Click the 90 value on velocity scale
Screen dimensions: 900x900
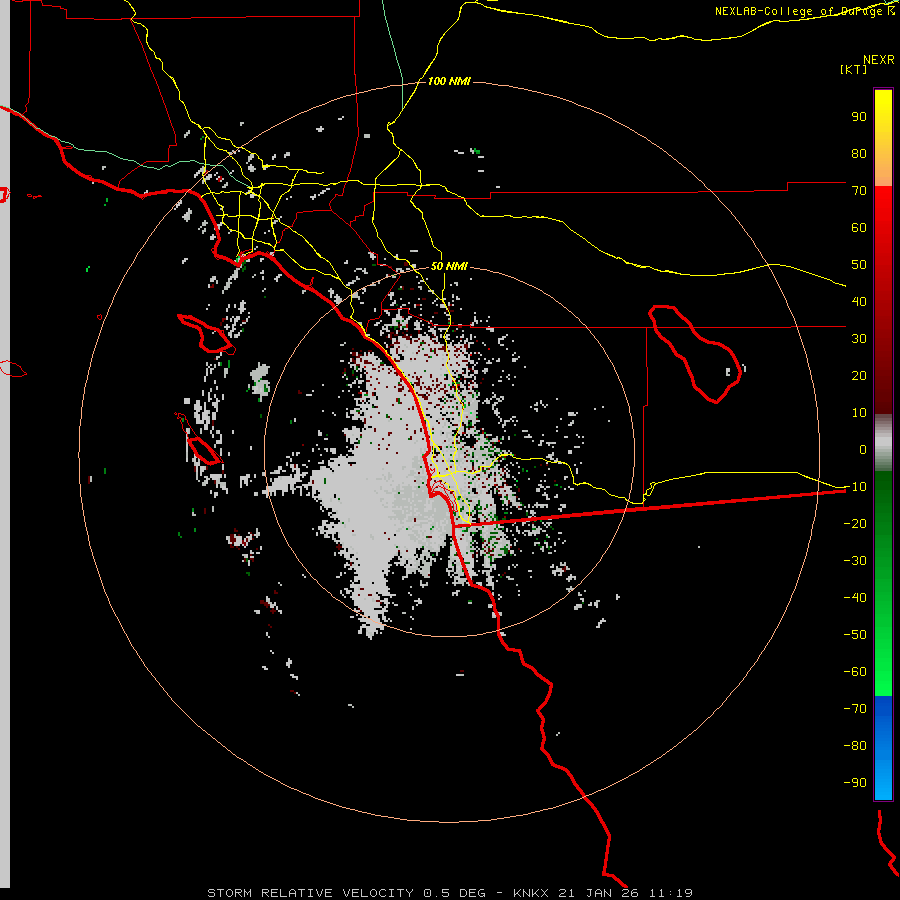point(859,117)
